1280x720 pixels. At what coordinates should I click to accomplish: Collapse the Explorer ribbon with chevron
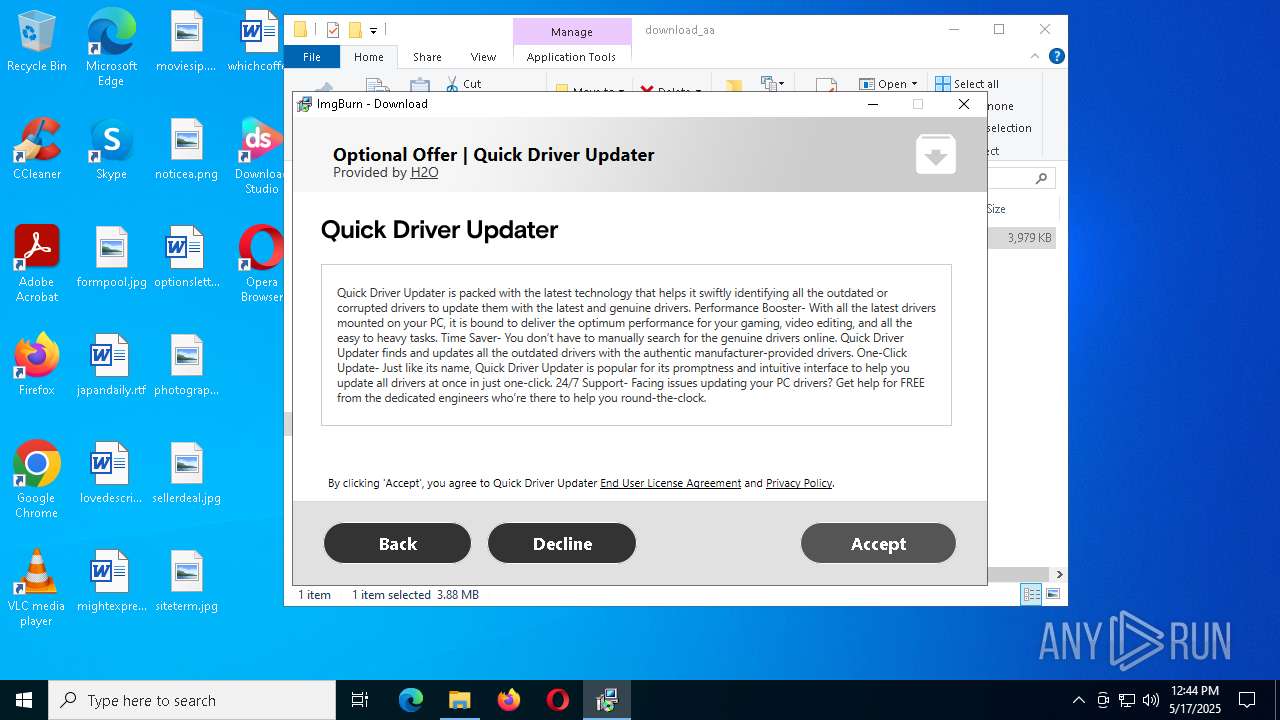pyautogui.click(x=1035, y=57)
